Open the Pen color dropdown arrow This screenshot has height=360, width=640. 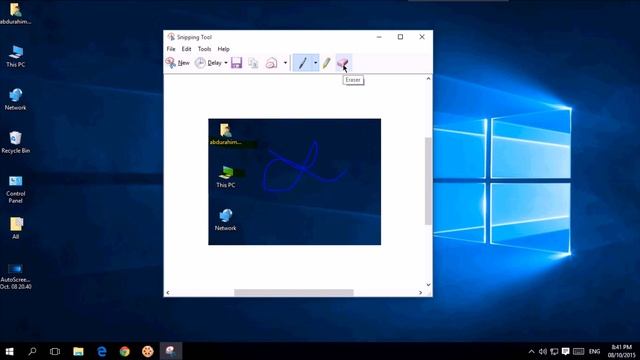pyautogui.click(x=316, y=63)
